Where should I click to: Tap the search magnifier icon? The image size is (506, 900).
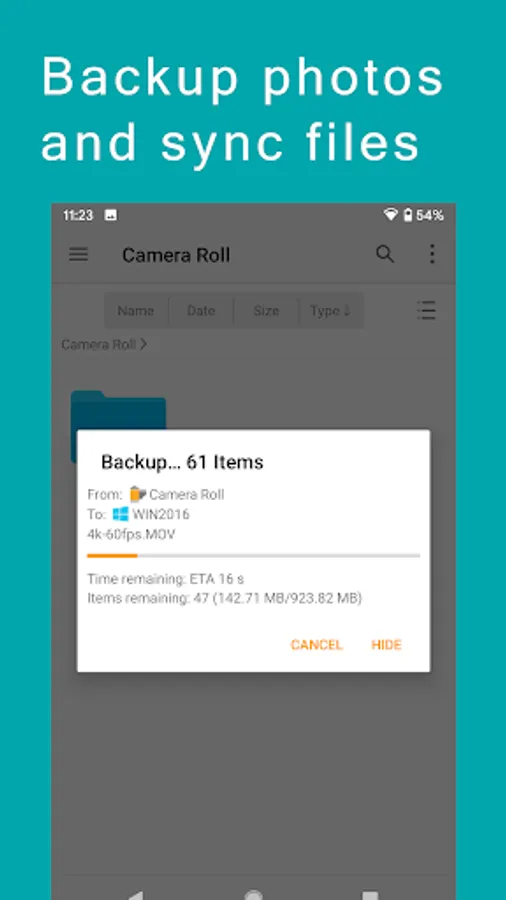385,254
